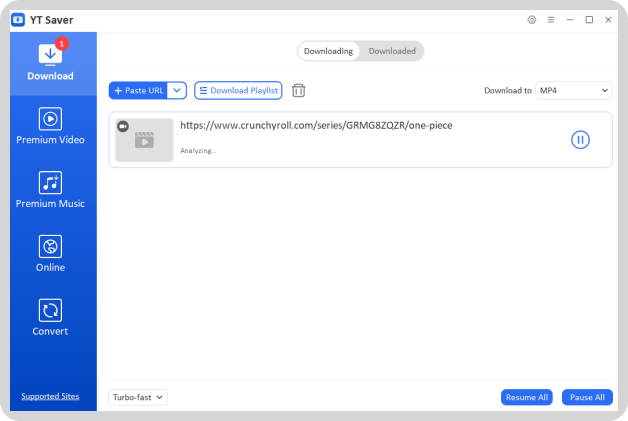The image size is (628, 421).
Task: Open the Download section in sidebar
Action: click(x=53, y=64)
